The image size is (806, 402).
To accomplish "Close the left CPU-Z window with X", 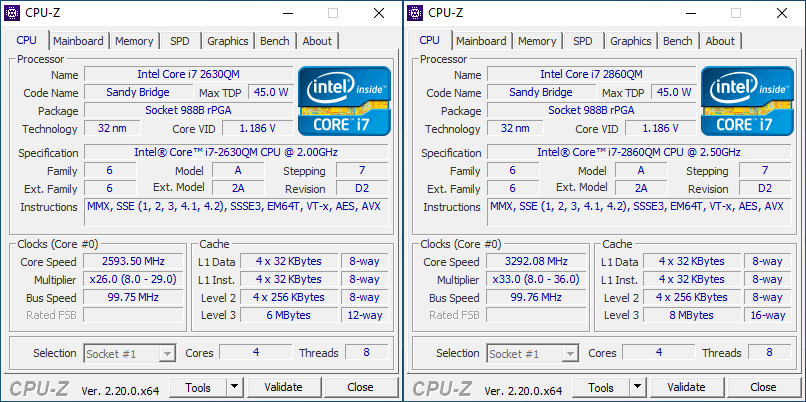I will click(379, 13).
